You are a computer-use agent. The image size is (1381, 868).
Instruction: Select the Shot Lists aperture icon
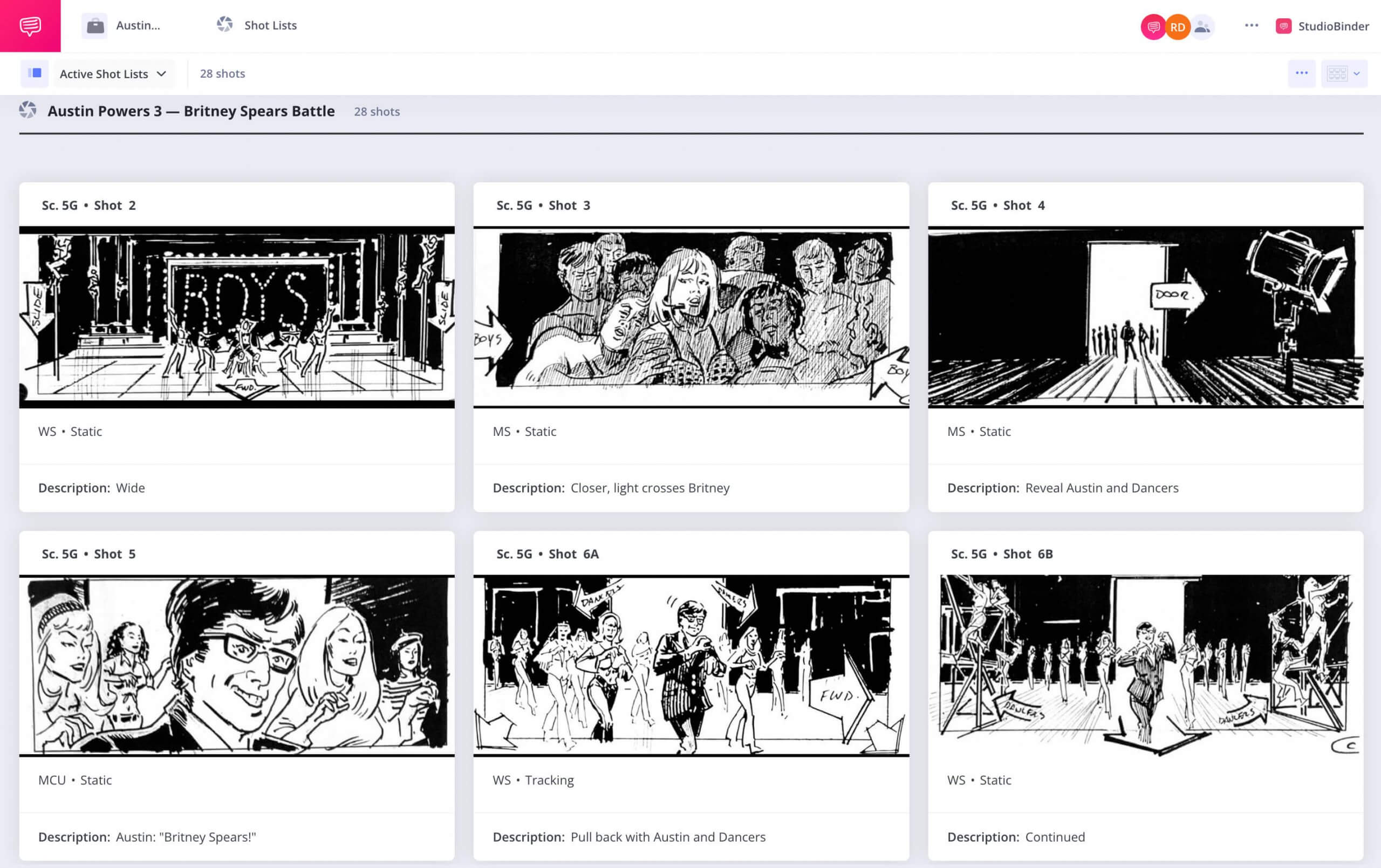click(224, 25)
